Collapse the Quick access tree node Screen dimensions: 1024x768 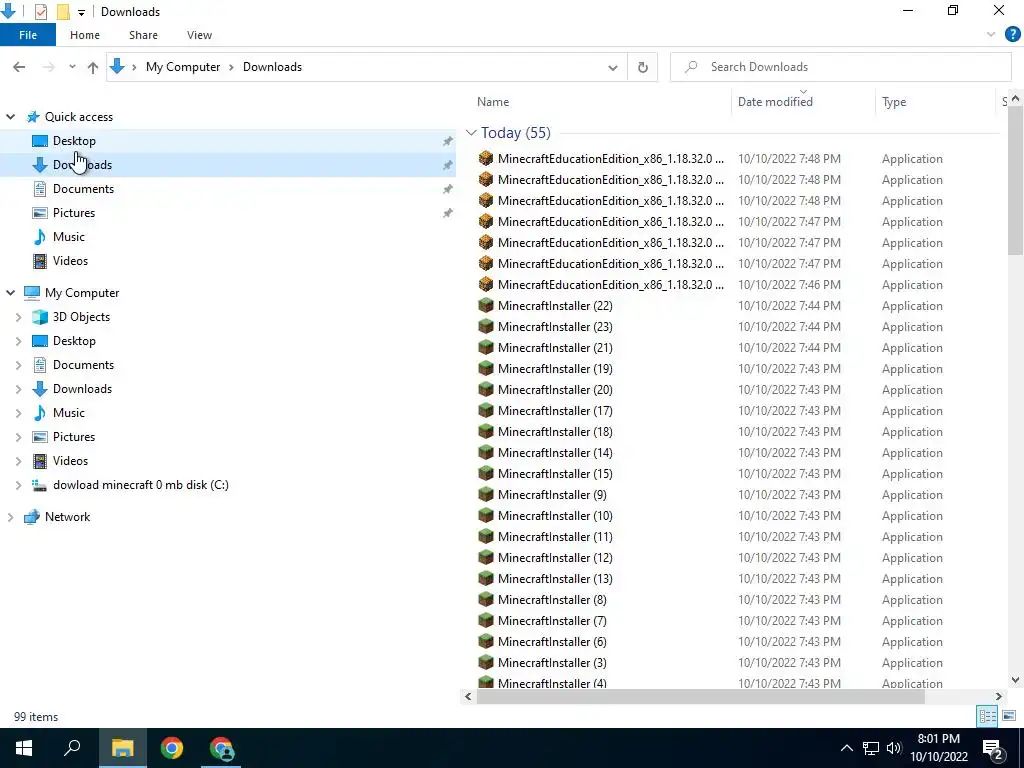coord(10,117)
